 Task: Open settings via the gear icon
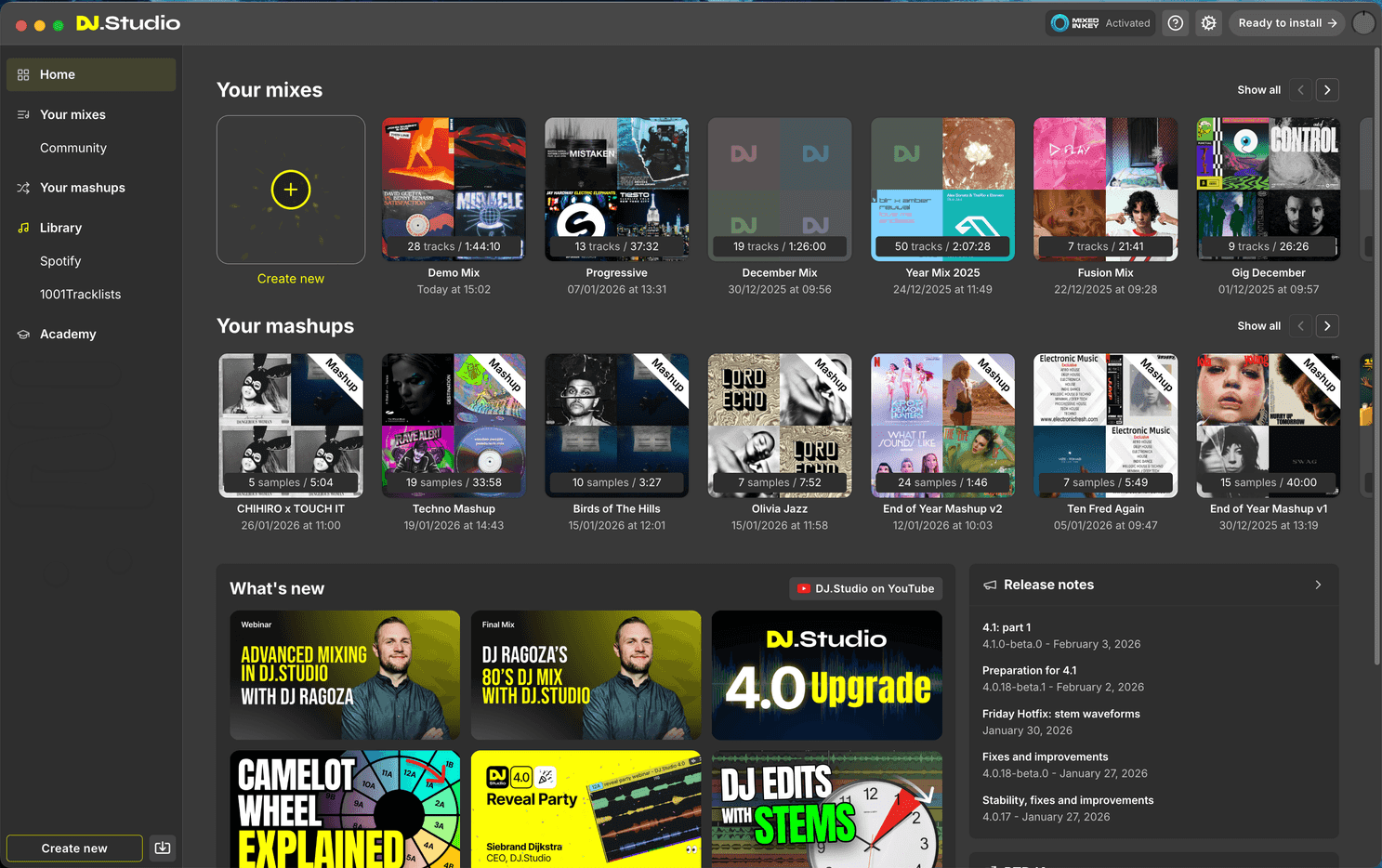click(x=1208, y=23)
